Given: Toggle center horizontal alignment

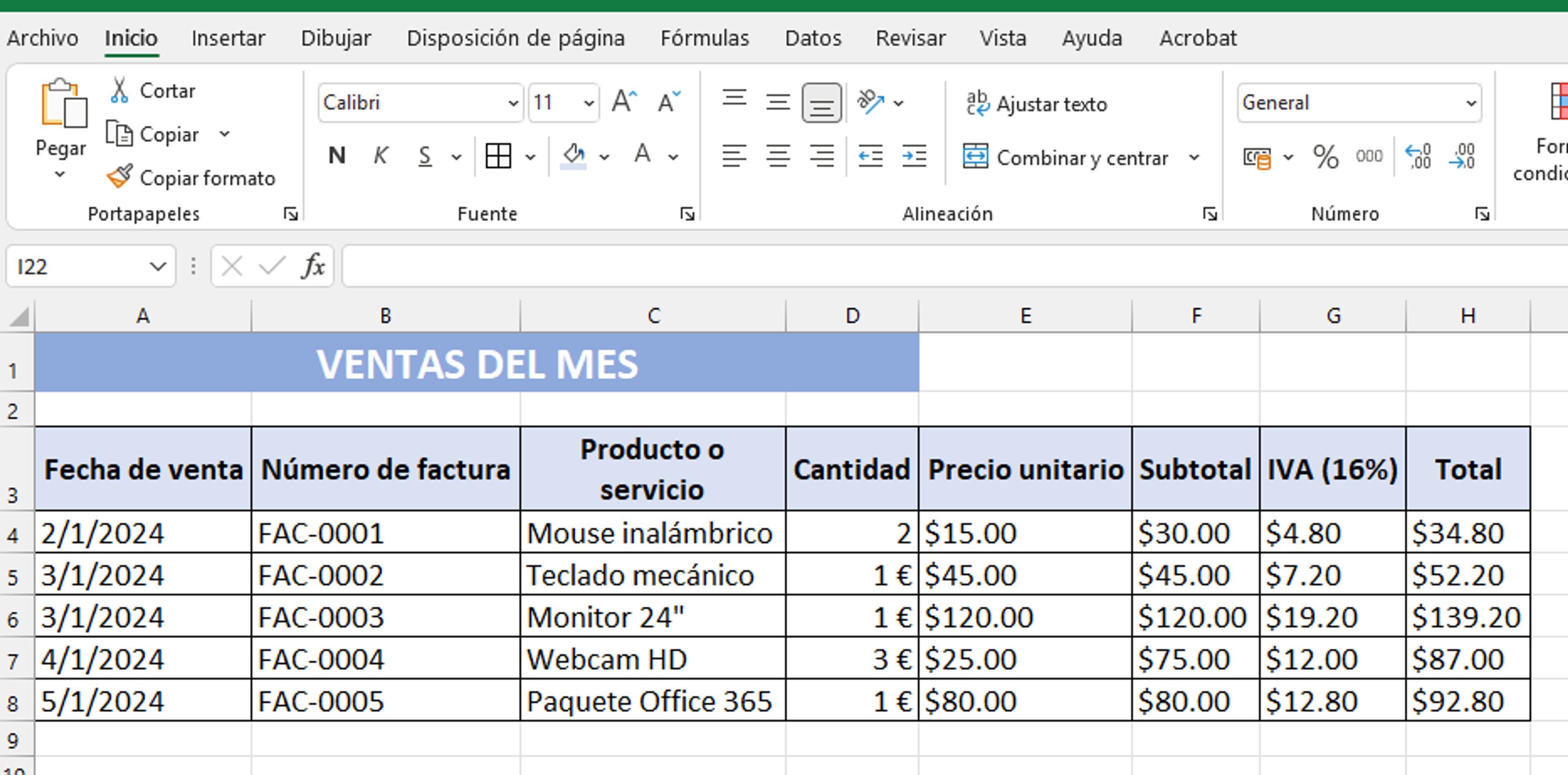Looking at the screenshot, I should tap(778, 156).
